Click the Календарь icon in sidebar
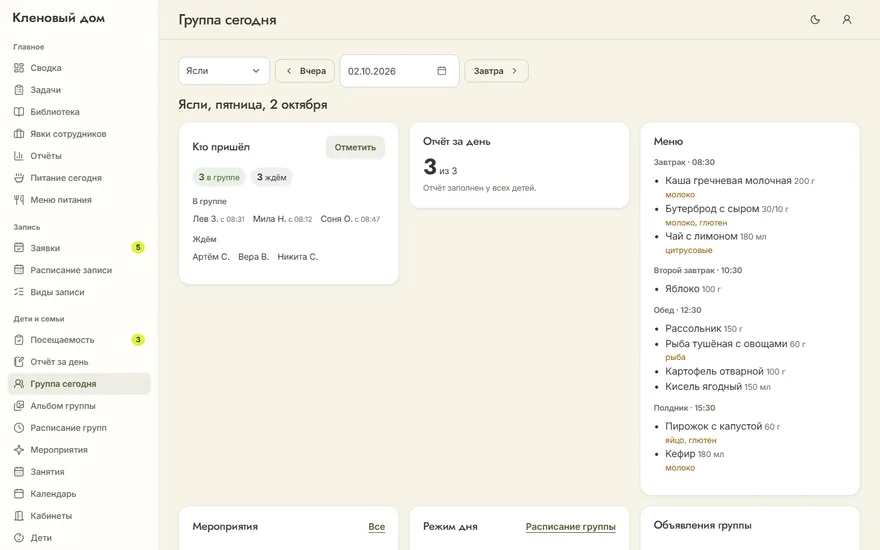 [19, 493]
